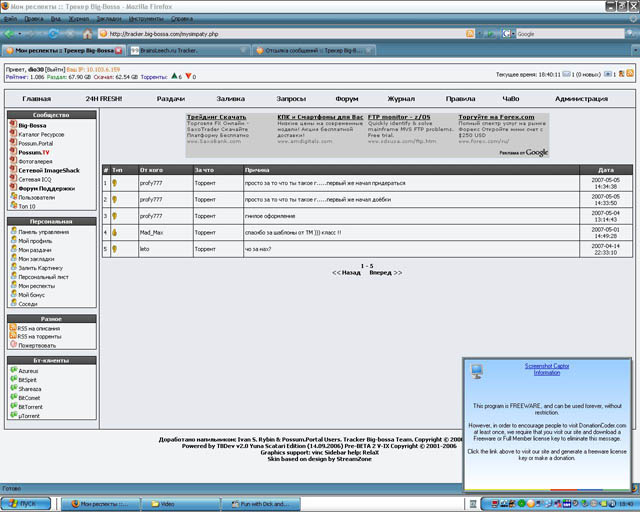The height and width of the screenshot is (512, 640).
Task: Switch to the Отсылка сообщений tab
Action: tap(313, 51)
